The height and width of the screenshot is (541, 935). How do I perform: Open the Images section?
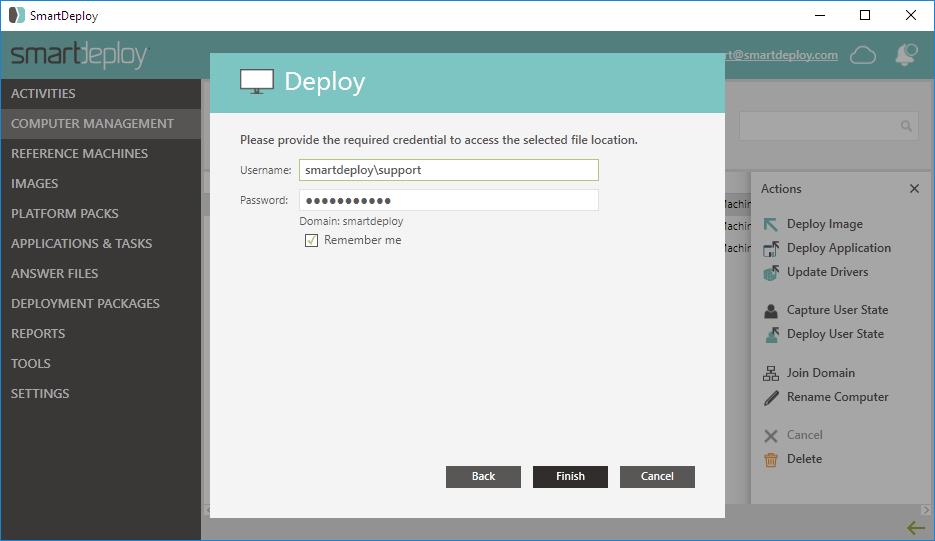[101, 183]
